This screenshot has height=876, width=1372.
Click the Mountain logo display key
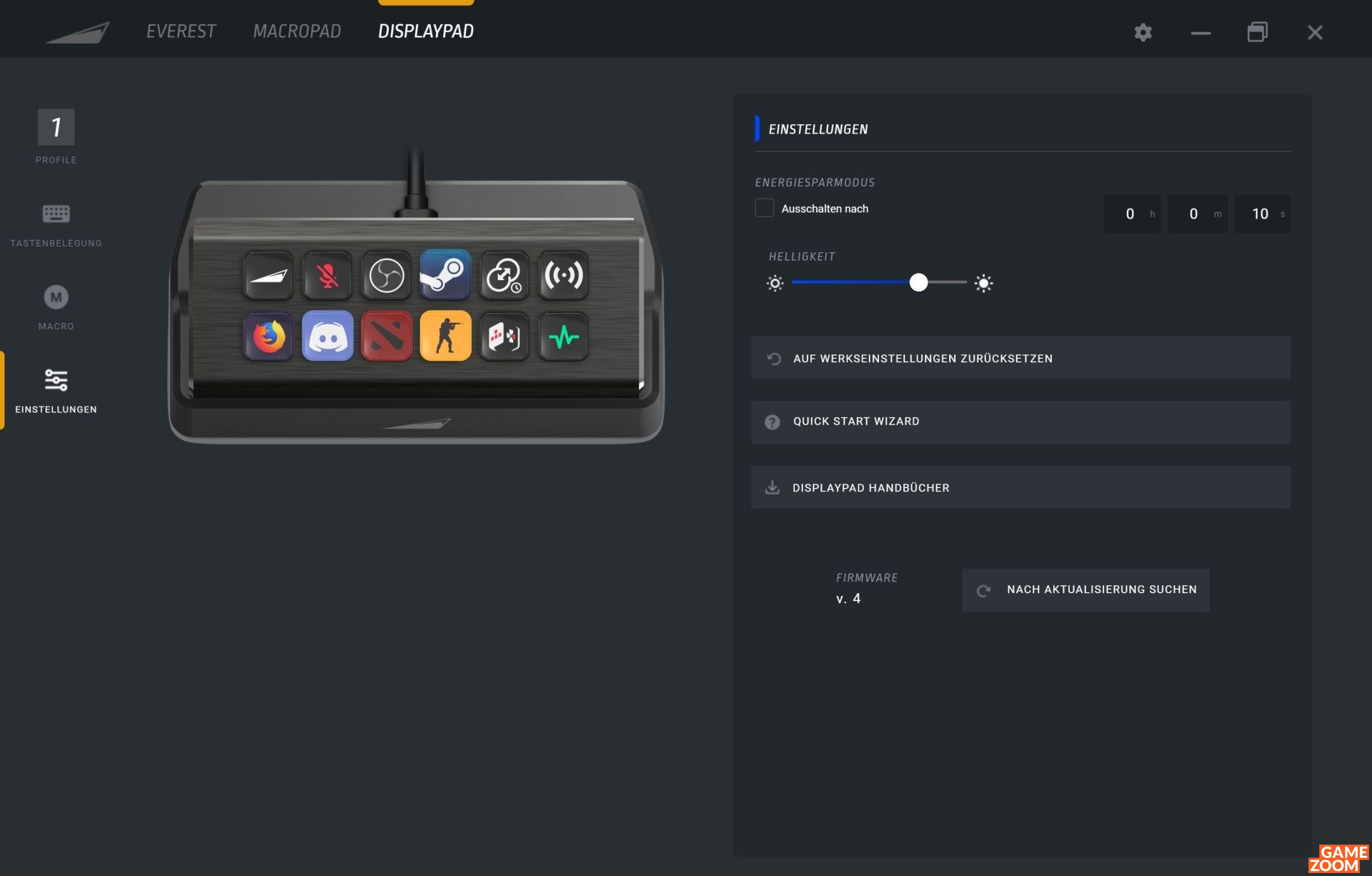(x=269, y=276)
